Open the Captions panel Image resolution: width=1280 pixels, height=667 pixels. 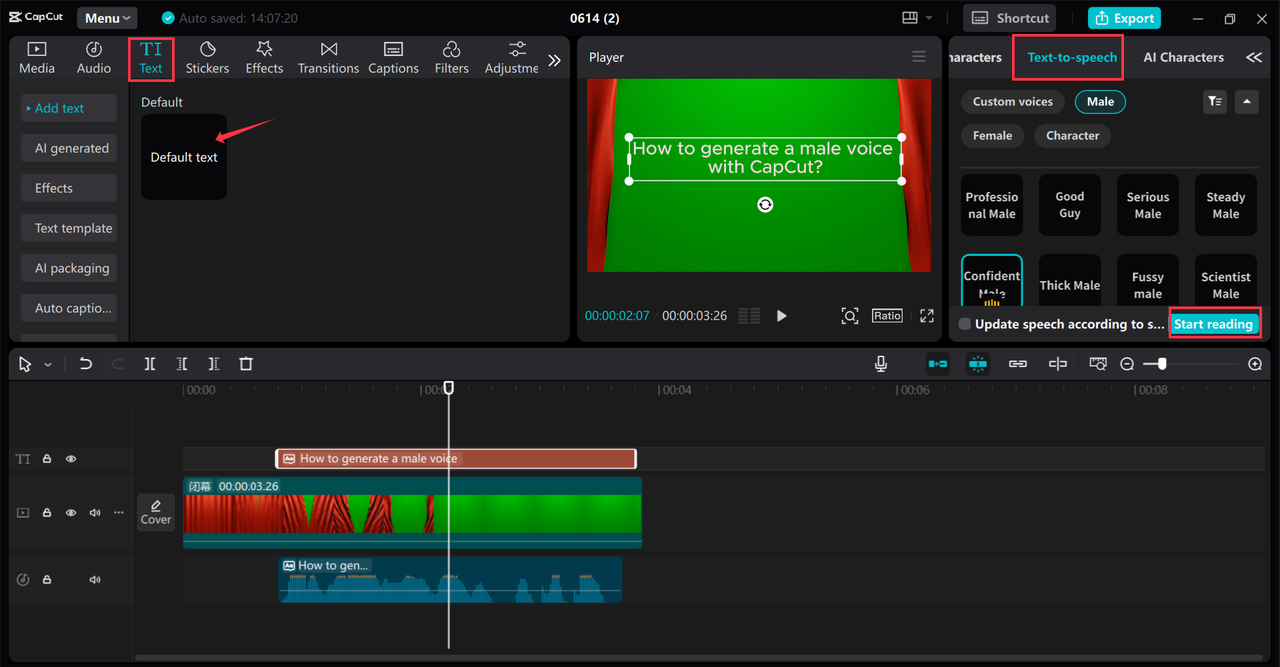(x=393, y=58)
